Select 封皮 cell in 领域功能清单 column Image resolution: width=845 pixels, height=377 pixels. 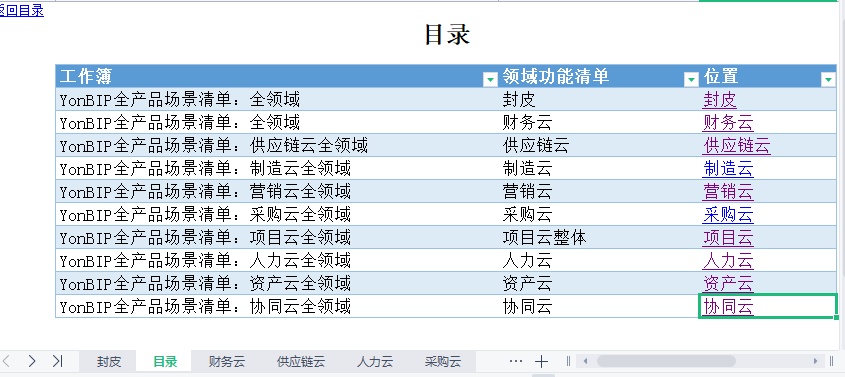(x=599, y=100)
